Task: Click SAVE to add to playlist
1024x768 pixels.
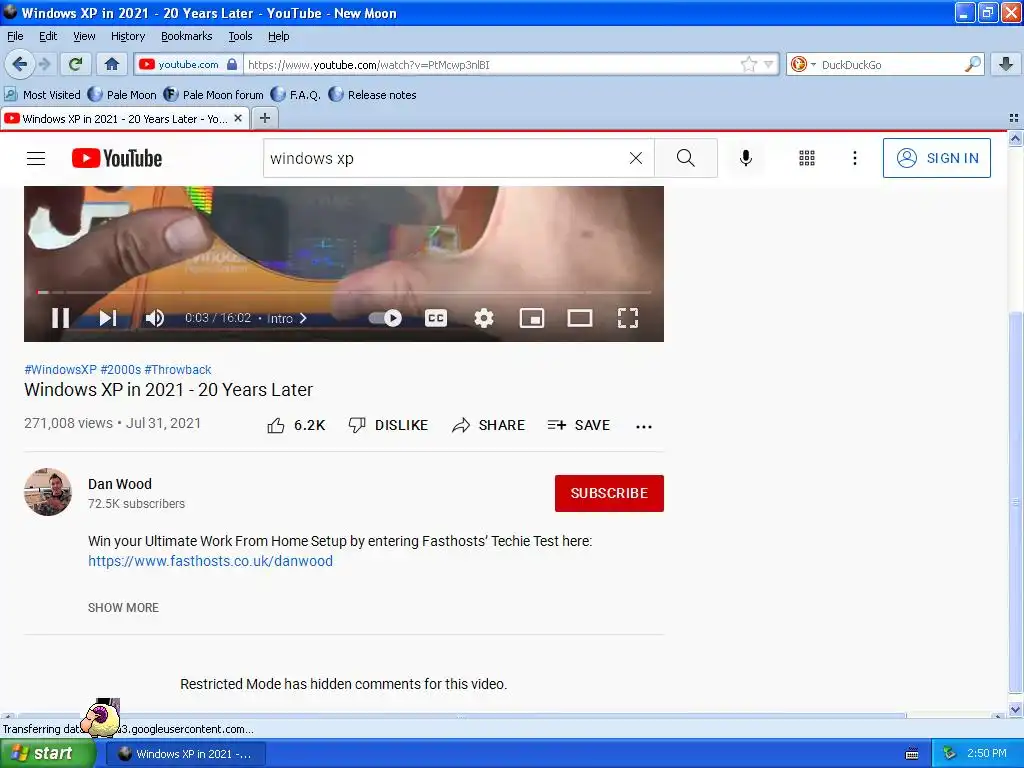Action: click(579, 425)
